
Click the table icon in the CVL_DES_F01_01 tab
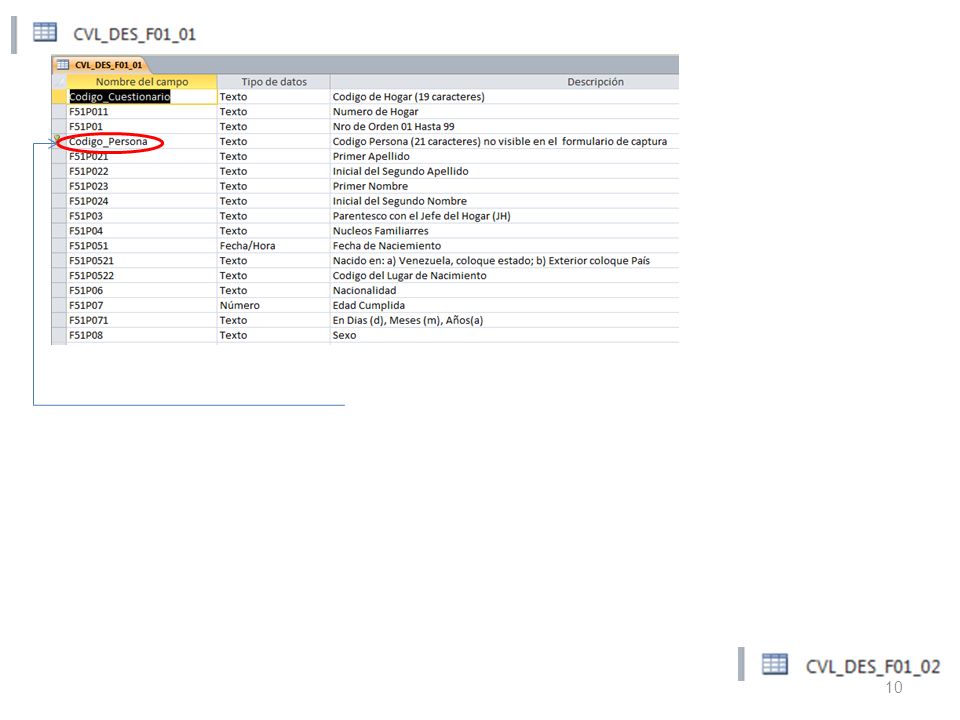63,65
